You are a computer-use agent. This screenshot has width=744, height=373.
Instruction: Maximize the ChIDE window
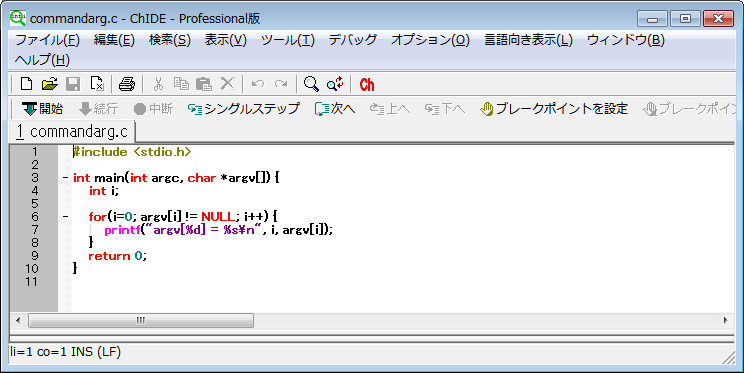click(x=685, y=19)
